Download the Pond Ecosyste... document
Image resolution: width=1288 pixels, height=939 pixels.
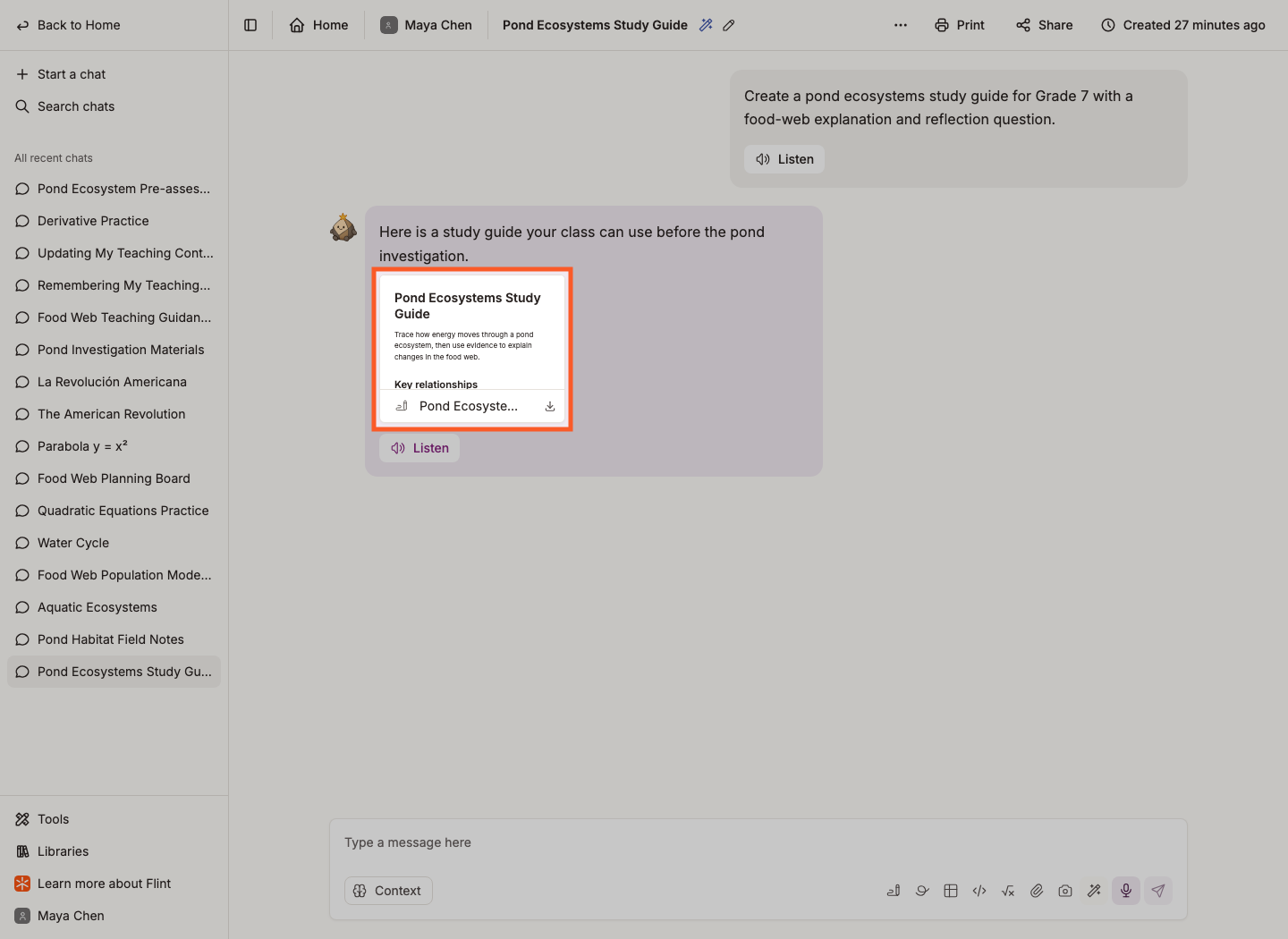550,406
